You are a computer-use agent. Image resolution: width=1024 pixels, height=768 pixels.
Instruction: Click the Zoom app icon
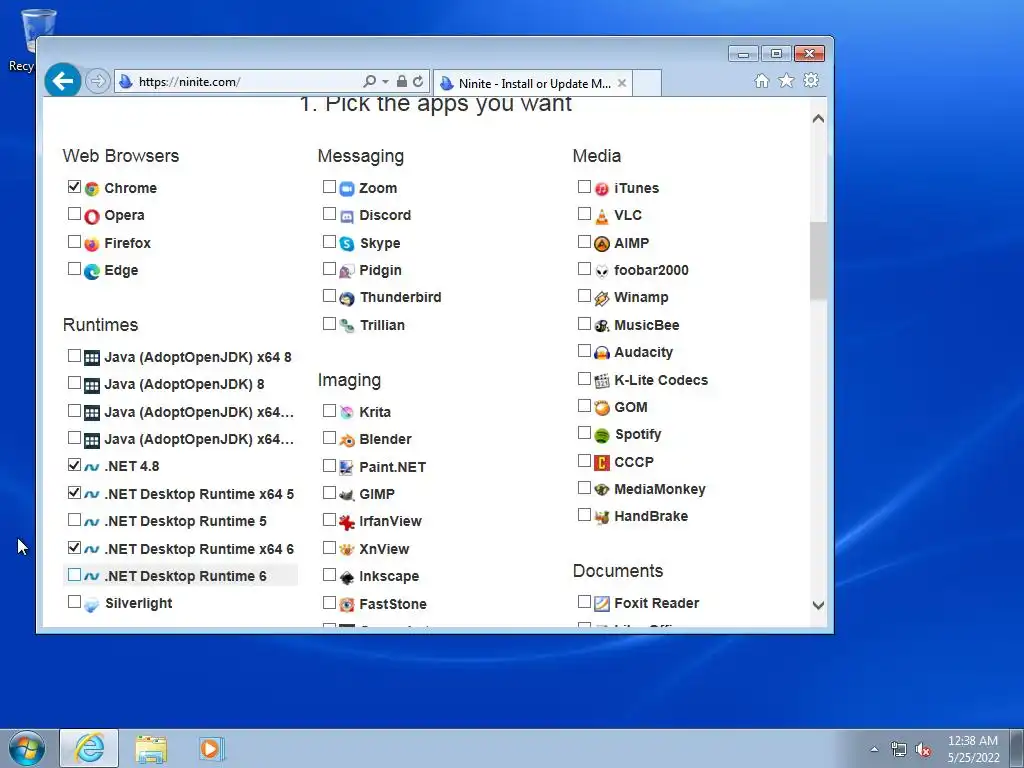tap(347, 189)
